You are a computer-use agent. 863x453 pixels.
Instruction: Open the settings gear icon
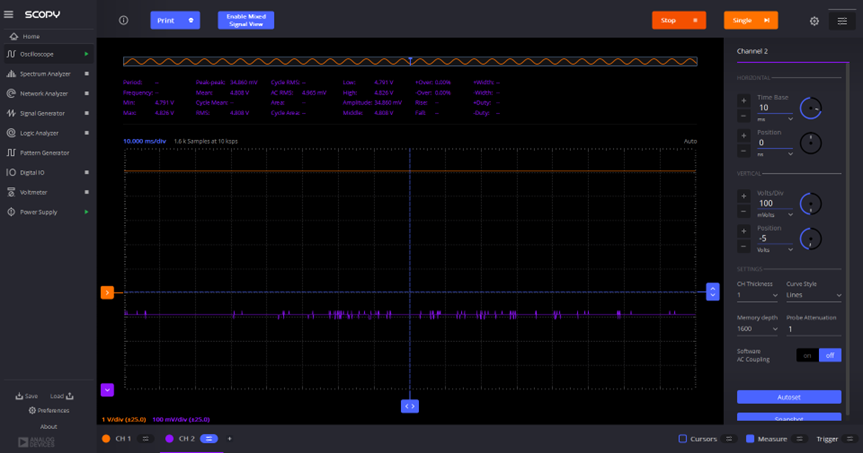pyautogui.click(x=814, y=21)
